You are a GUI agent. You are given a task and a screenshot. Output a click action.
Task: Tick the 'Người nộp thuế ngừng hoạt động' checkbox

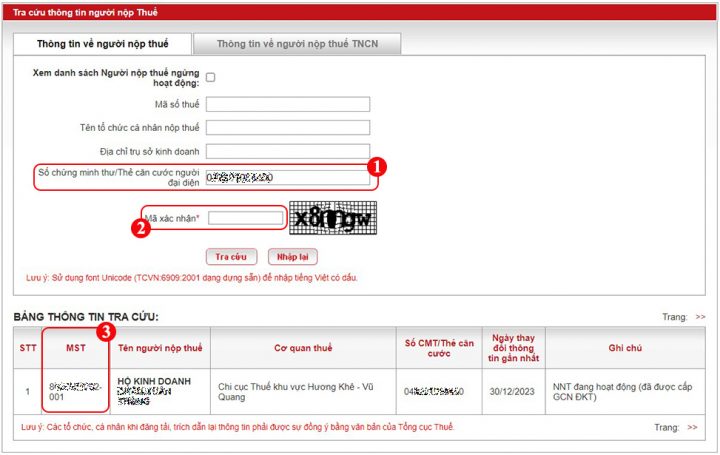pyautogui.click(x=210, y=77)
